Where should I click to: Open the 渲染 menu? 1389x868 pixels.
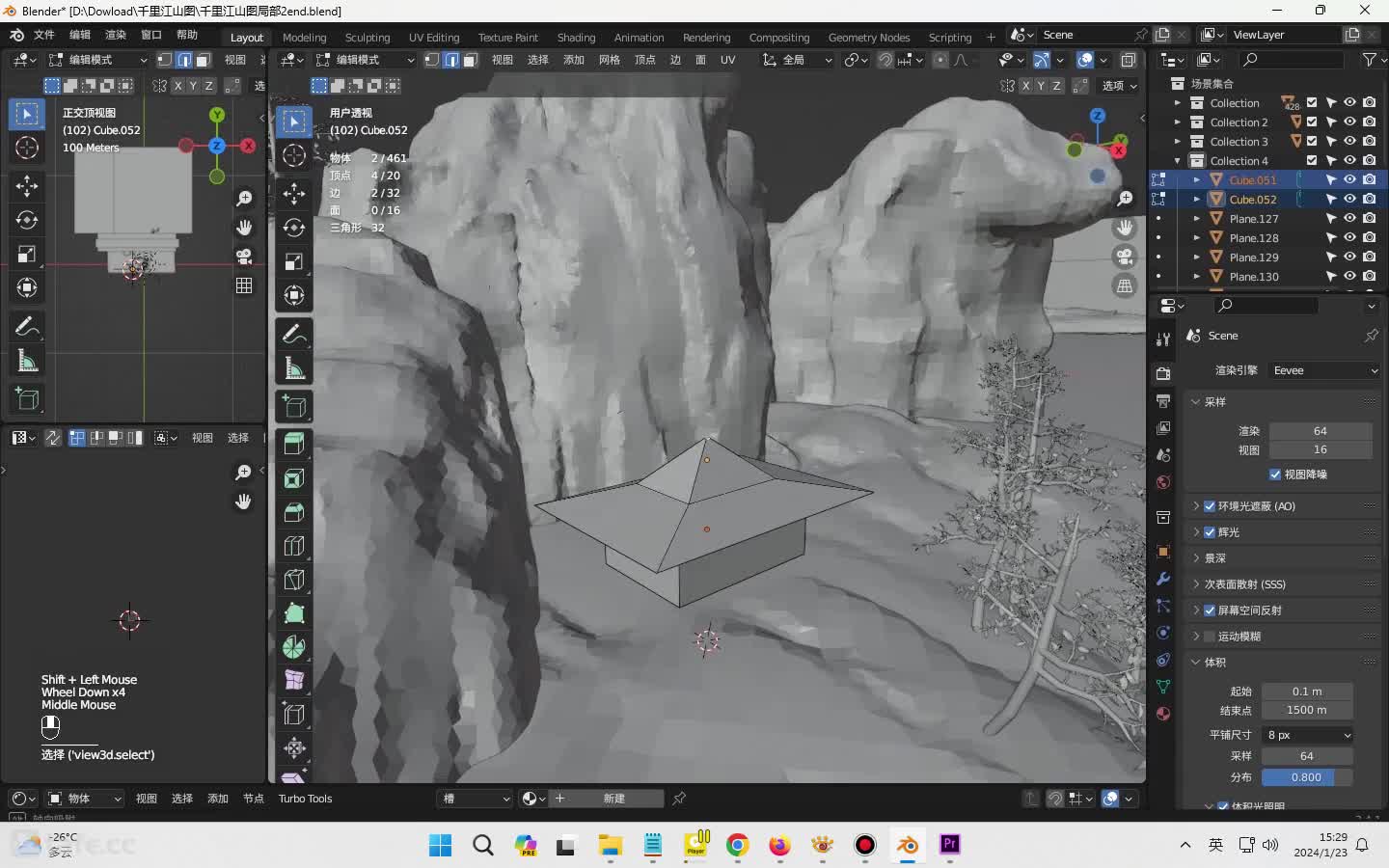click(x=116, y=35)
